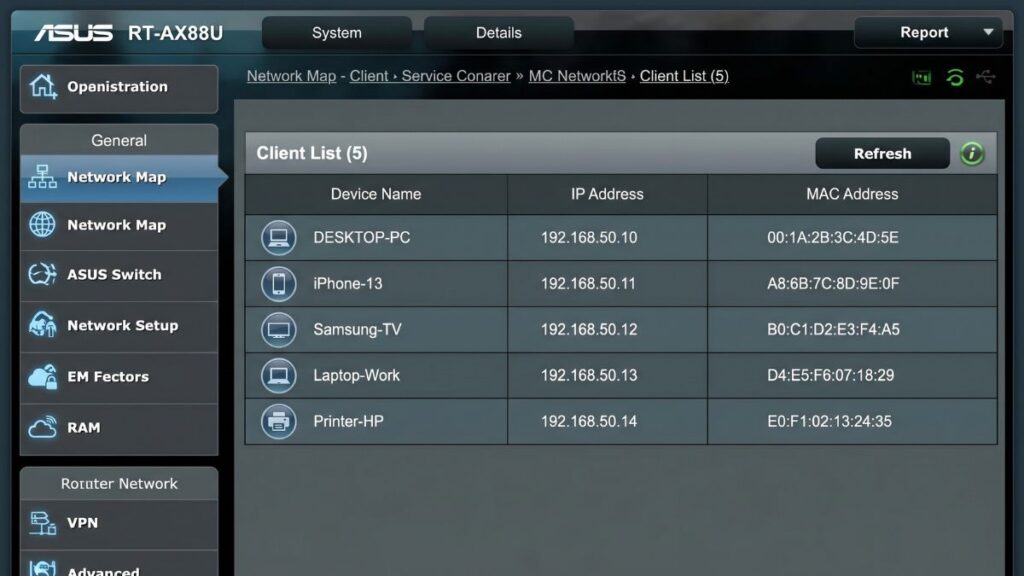
Task: Click the Refresh button
Action: (x=882, y=153)
